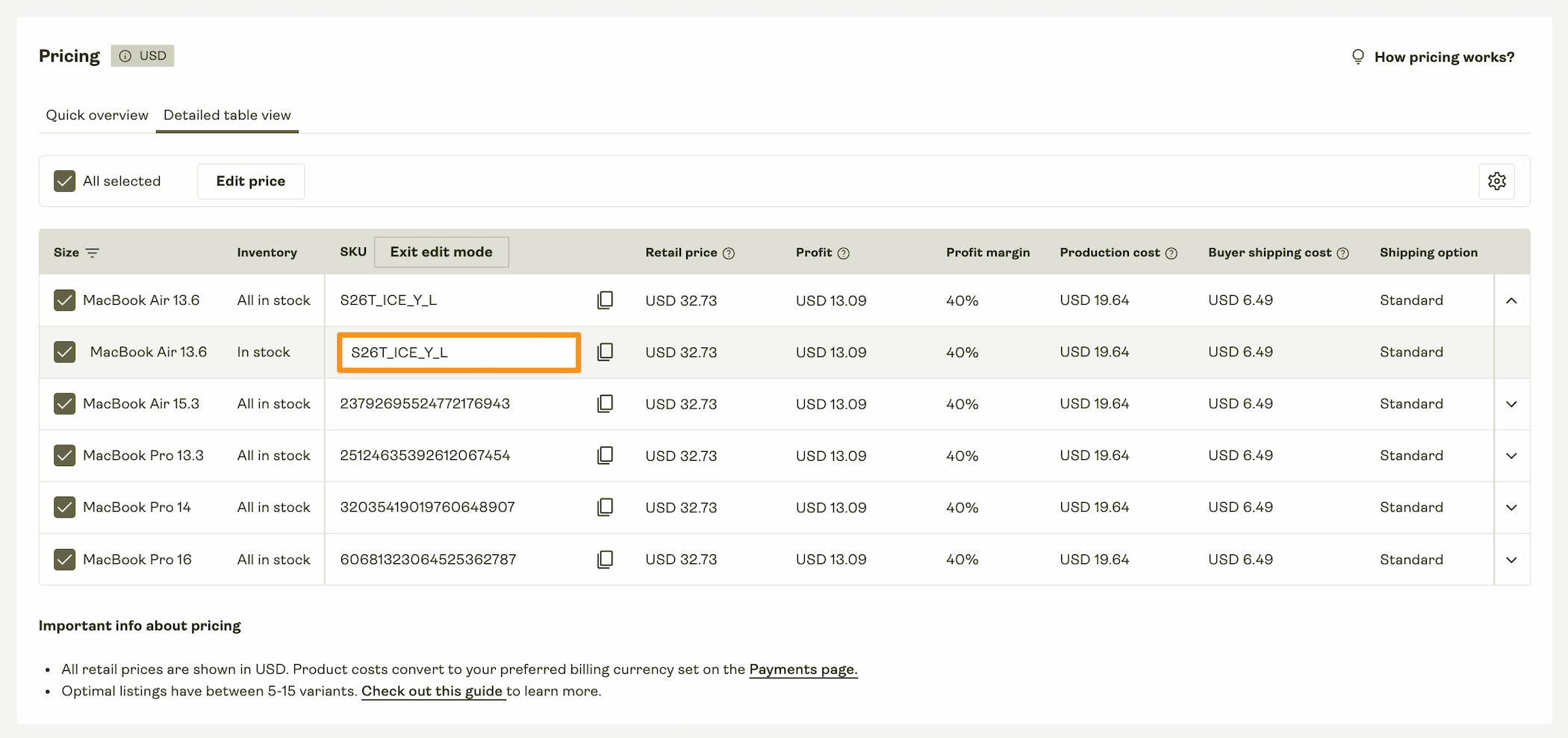
Task: Toggle checkbox for In stock MacBook Air 13.6 sub-row
Action: click(65, 352)
